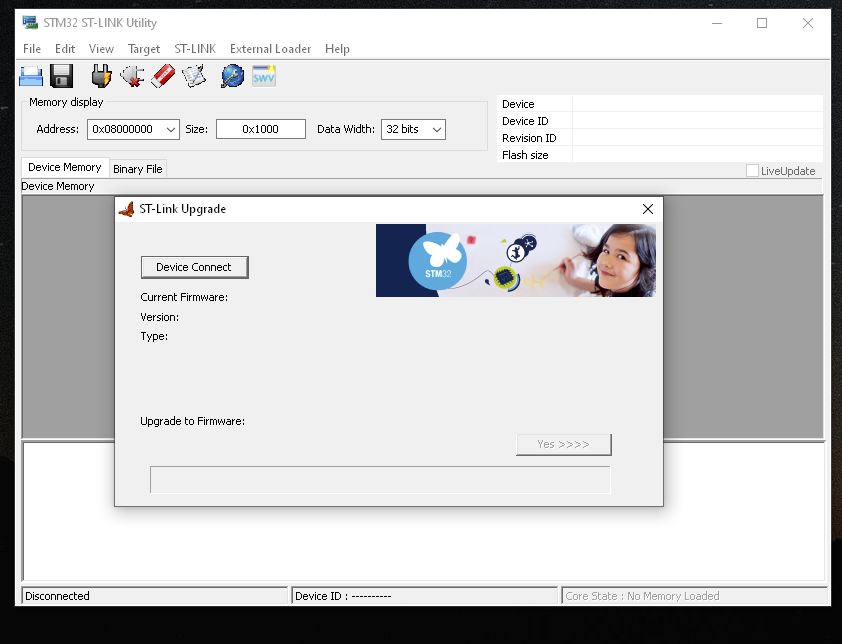Image resolution: width=842 pixels, height=644 pixels.
Task: Expand the Address dropdown arrow
Action: (170, 129)
